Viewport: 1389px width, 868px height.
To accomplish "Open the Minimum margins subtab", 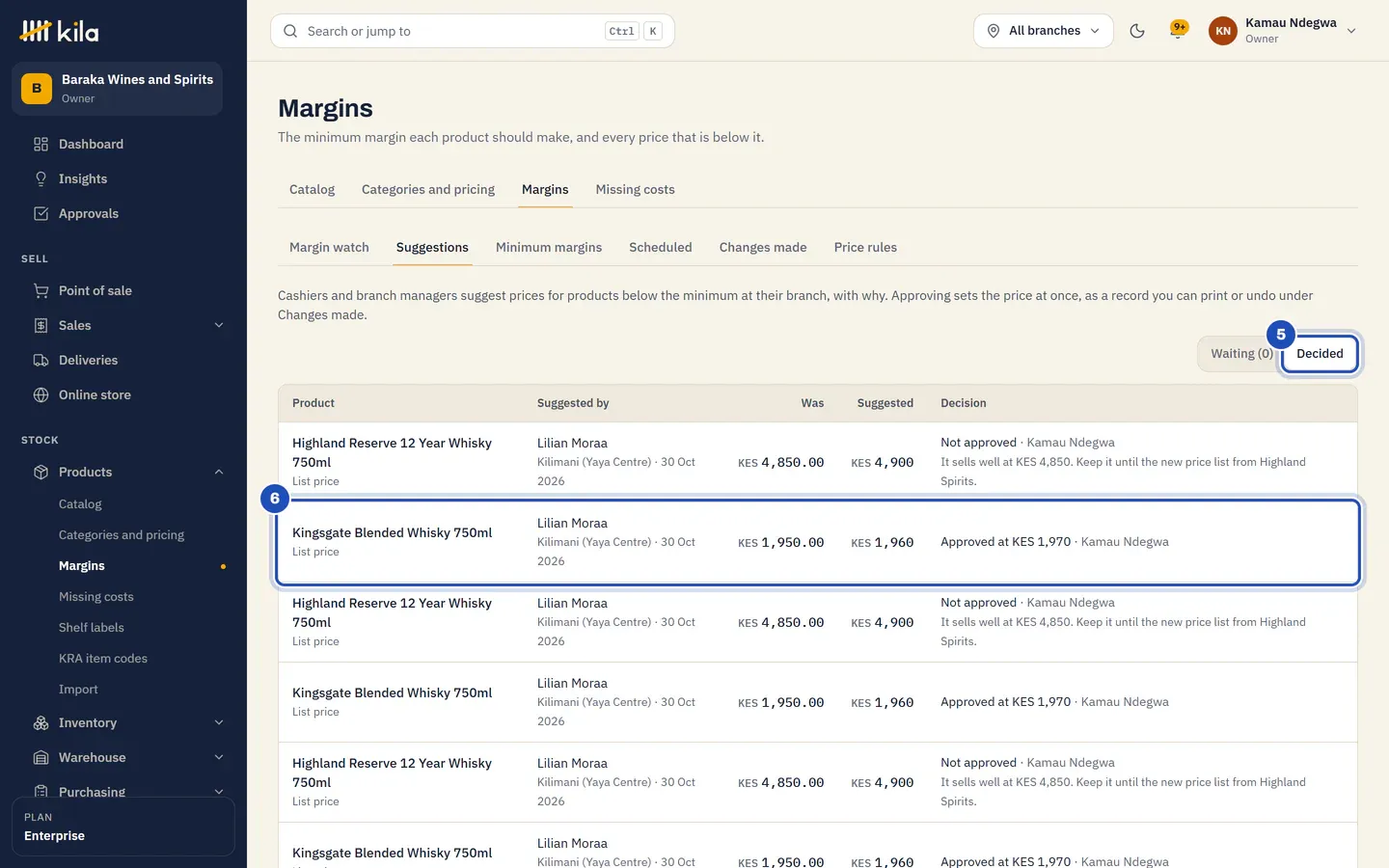I will [x=549, y=248].
